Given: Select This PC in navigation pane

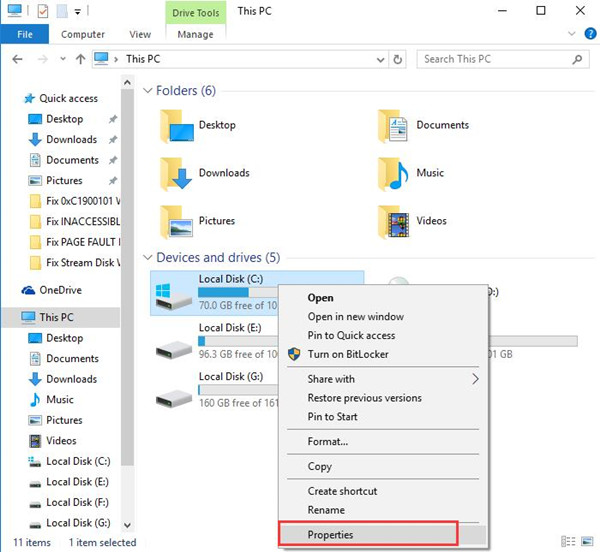Looking at the screenshot, I should [x=56, y=318].
